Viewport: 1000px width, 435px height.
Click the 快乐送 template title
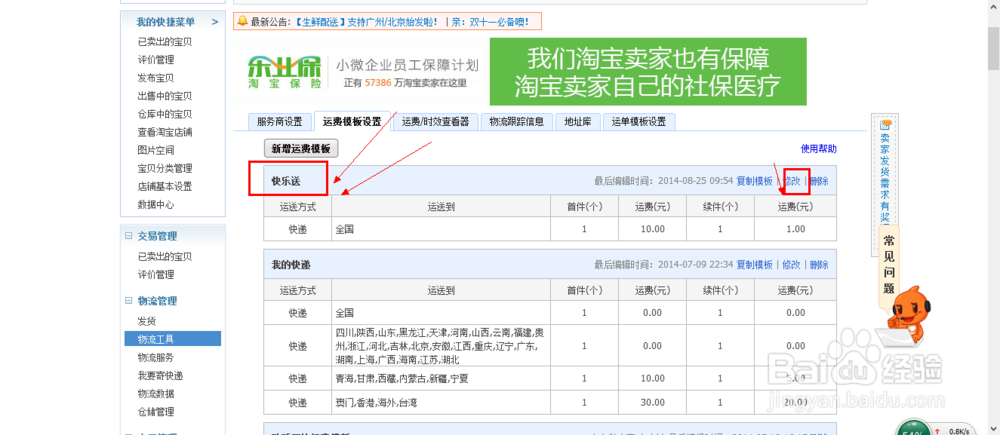point(286,182)
